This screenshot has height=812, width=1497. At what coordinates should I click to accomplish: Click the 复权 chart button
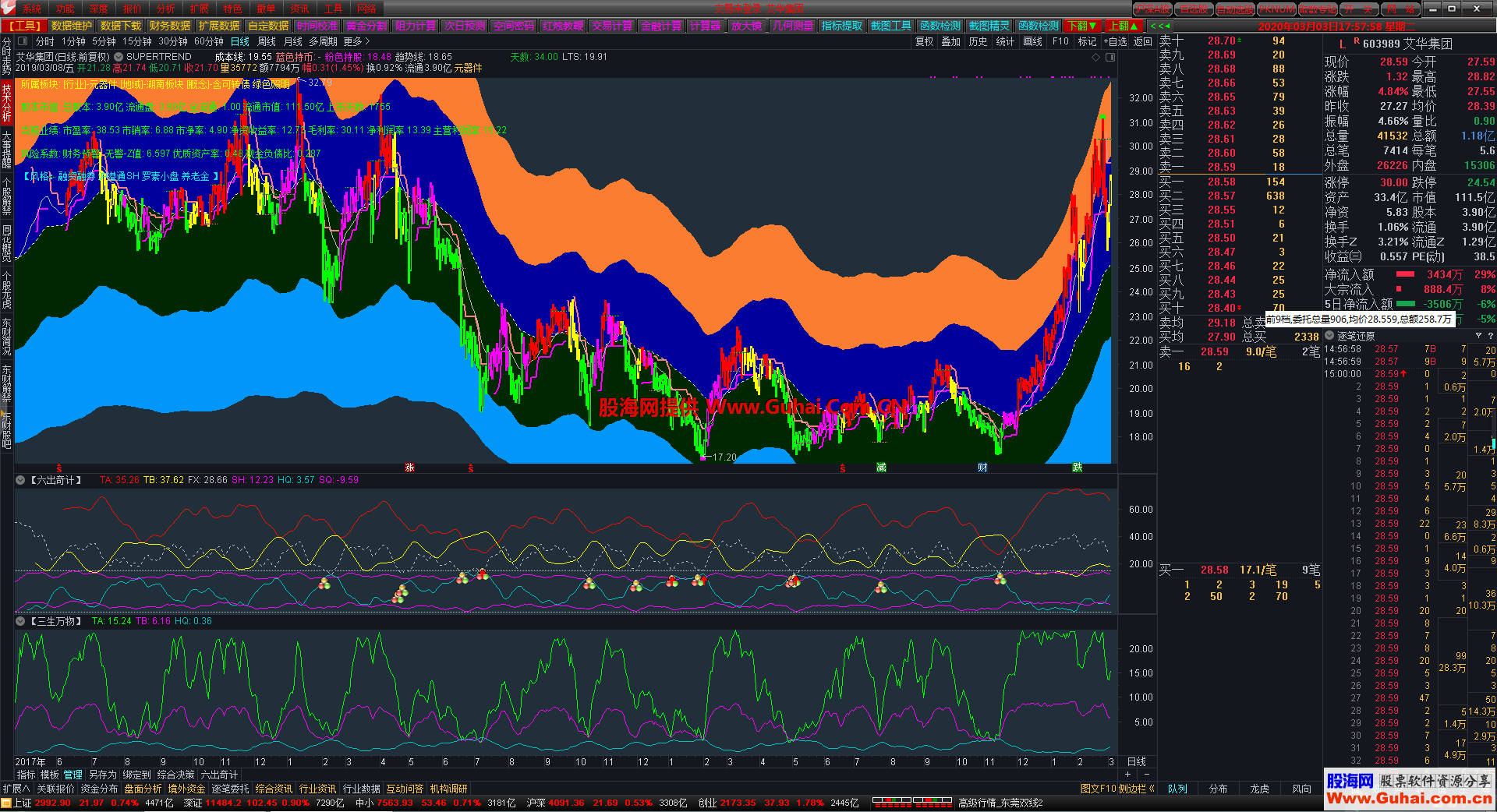924,41
